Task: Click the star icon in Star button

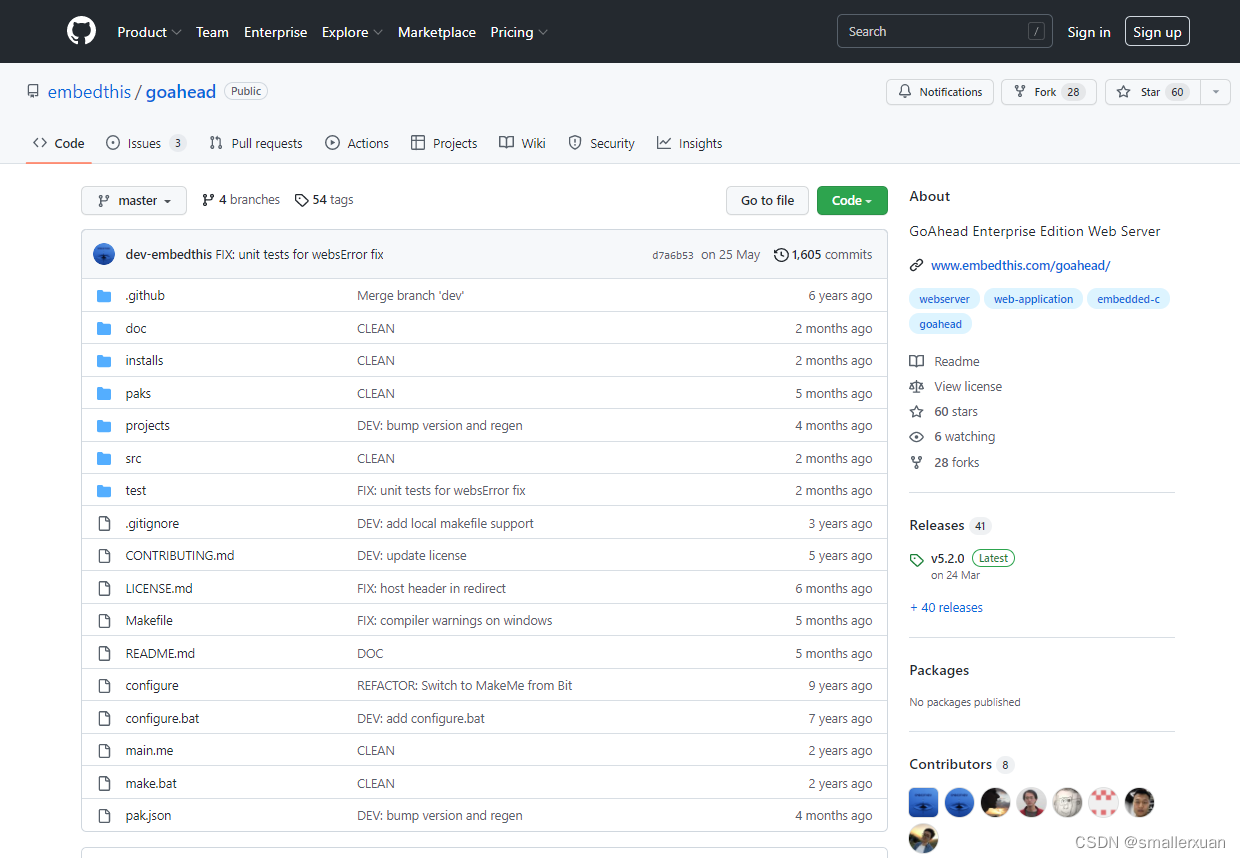Action: point(1125,92)
